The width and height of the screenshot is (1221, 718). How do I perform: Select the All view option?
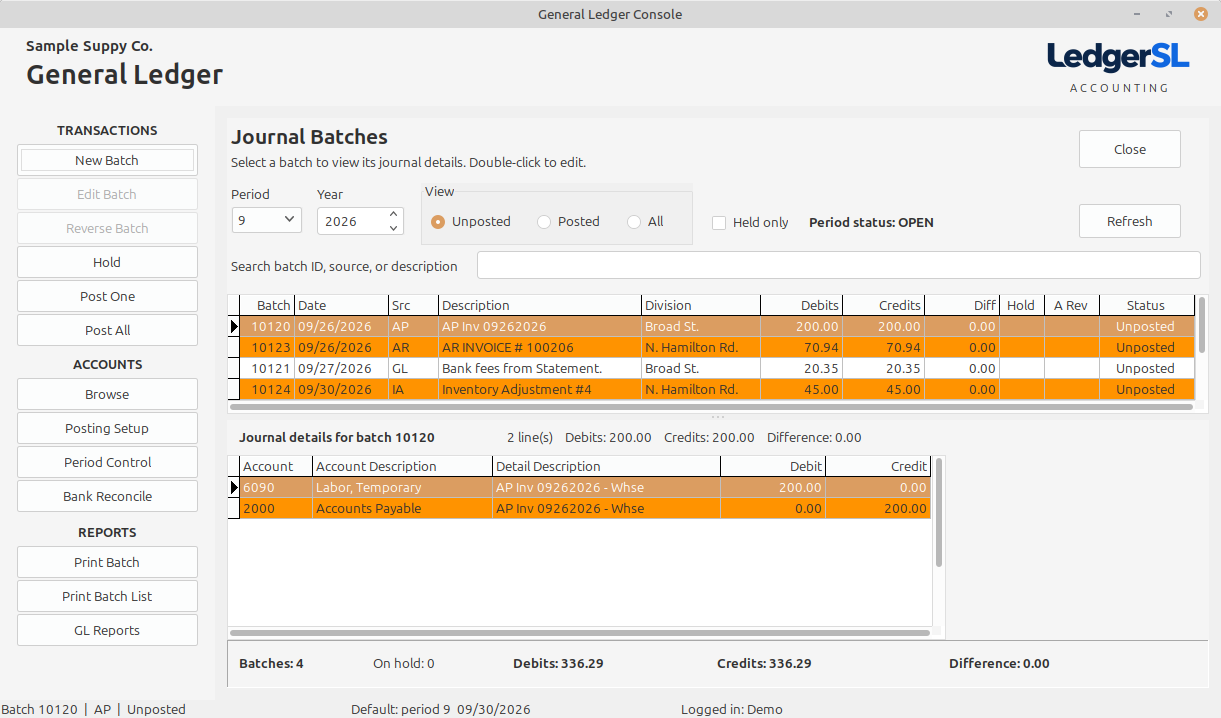(x=645, y=221)
